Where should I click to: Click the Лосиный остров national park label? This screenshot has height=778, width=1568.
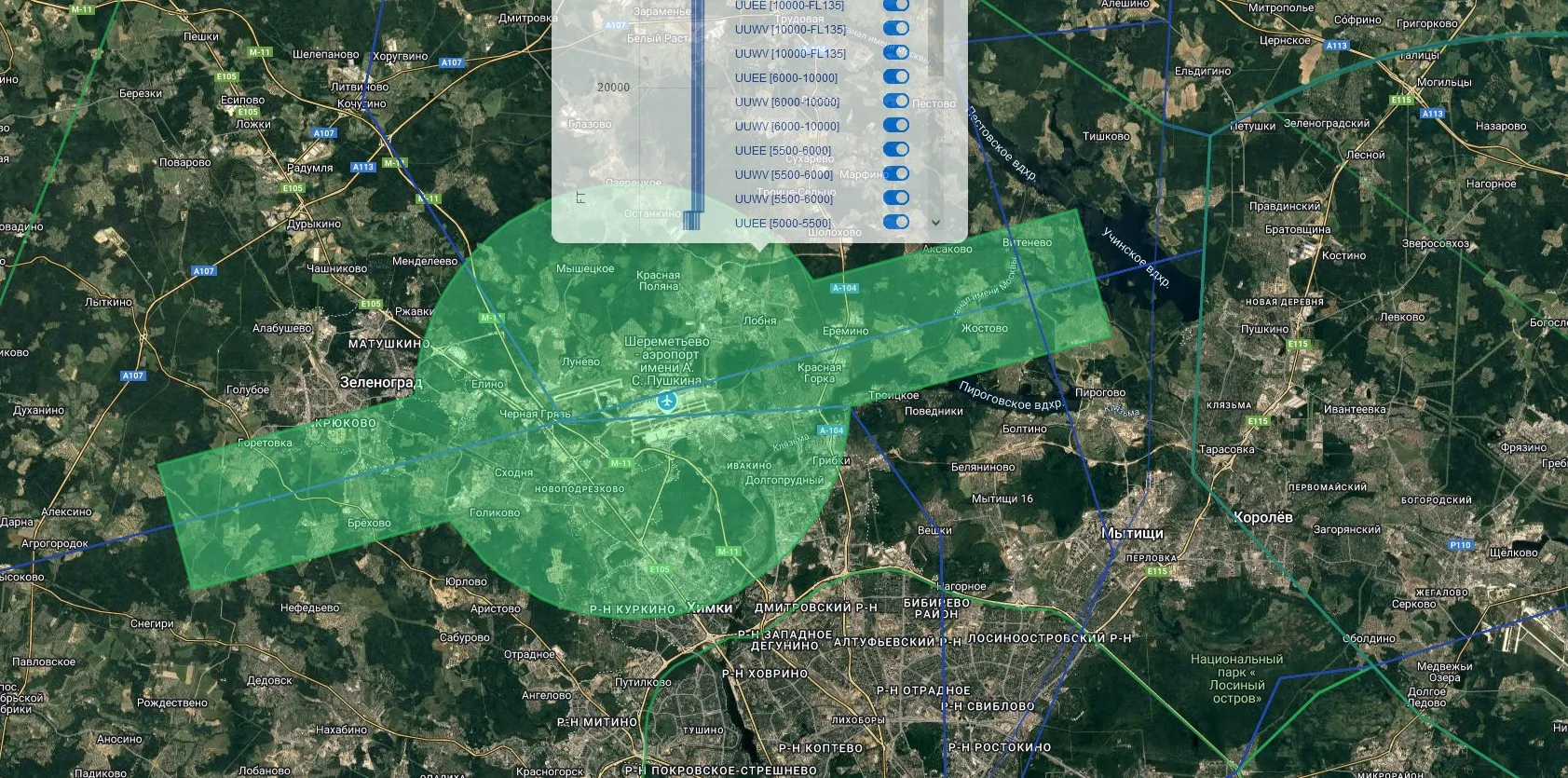[x=1236, y=678]
